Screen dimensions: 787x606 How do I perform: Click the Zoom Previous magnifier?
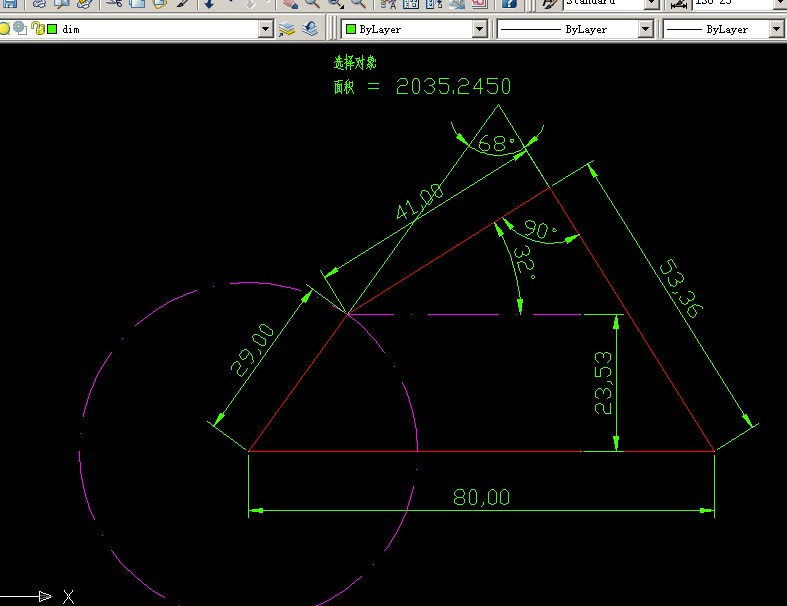coord(358,4)
